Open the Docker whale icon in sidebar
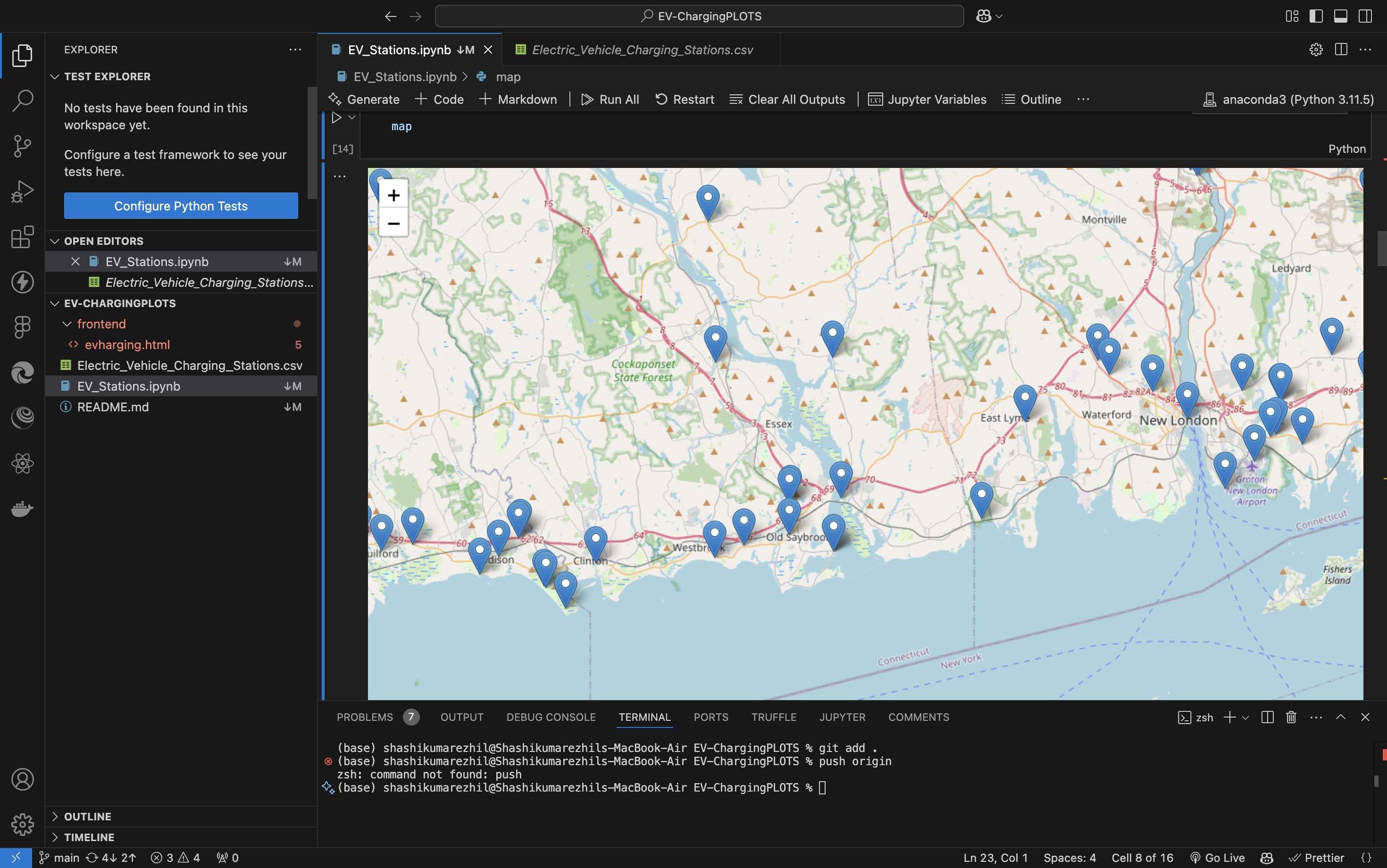The height and width of the screenshot is (868, 1387). click(x=22, y=509)
